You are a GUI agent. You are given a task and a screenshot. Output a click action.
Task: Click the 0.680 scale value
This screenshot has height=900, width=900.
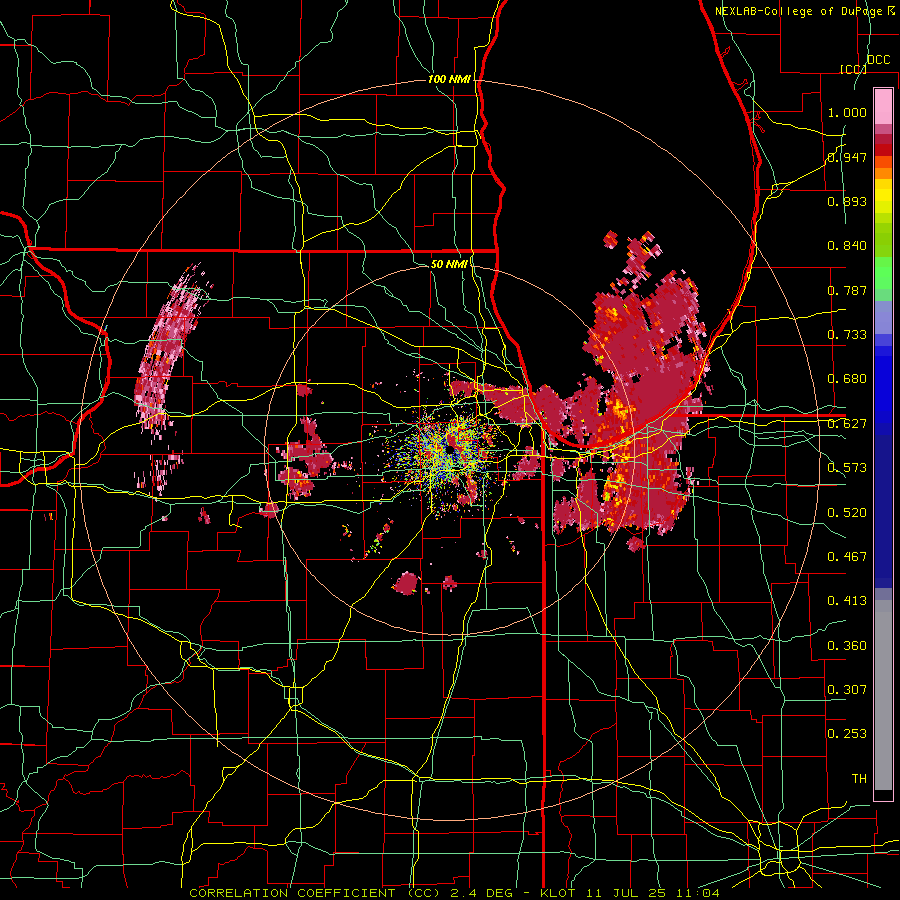[847, 379]
